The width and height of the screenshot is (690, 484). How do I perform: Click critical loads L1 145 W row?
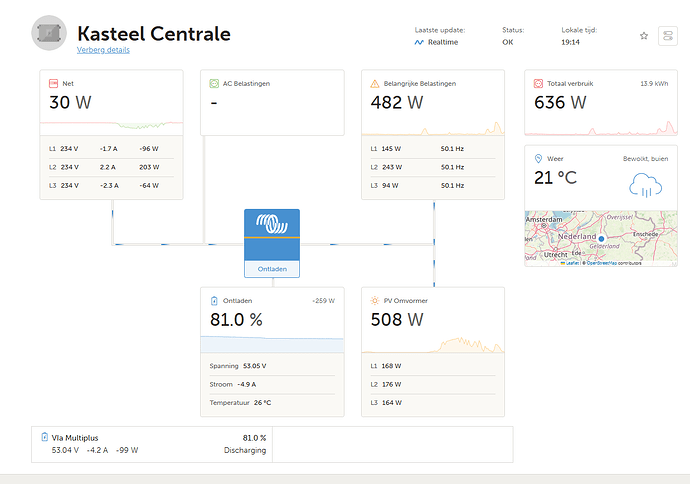click(x=433, y=149)
